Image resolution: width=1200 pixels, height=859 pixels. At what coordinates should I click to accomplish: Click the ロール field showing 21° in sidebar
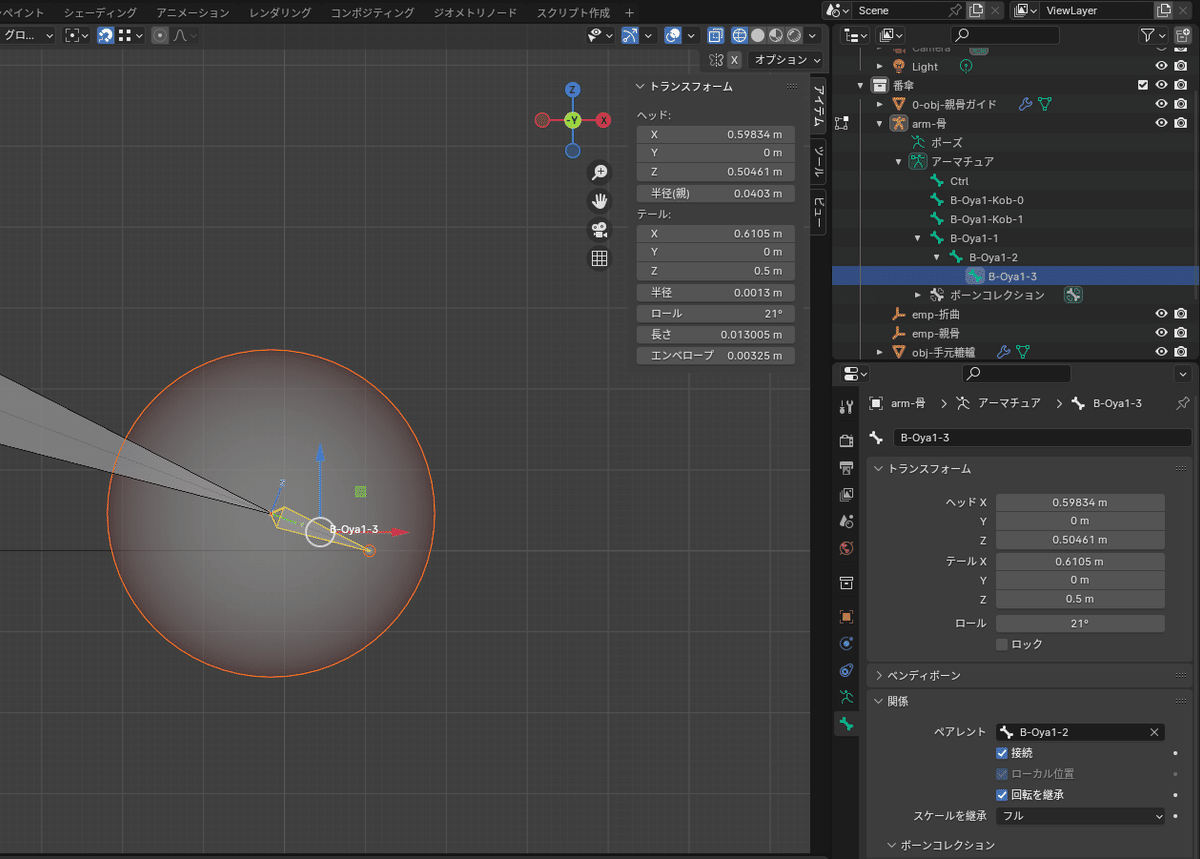(x=715, y=313)
